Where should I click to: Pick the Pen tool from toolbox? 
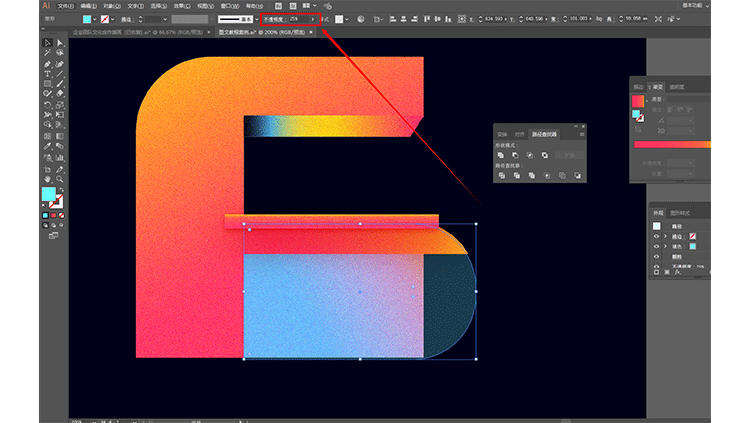pyautogui.click(x=47, y=63)
